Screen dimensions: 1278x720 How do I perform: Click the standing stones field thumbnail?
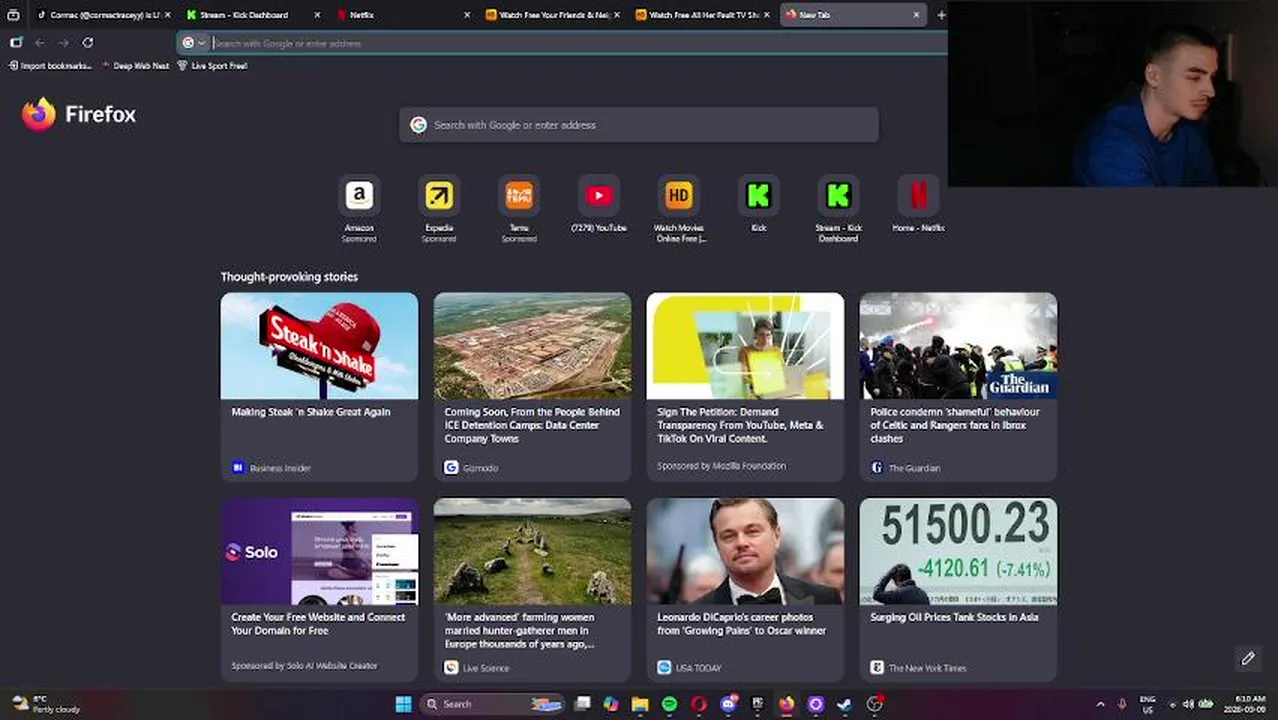532,551
